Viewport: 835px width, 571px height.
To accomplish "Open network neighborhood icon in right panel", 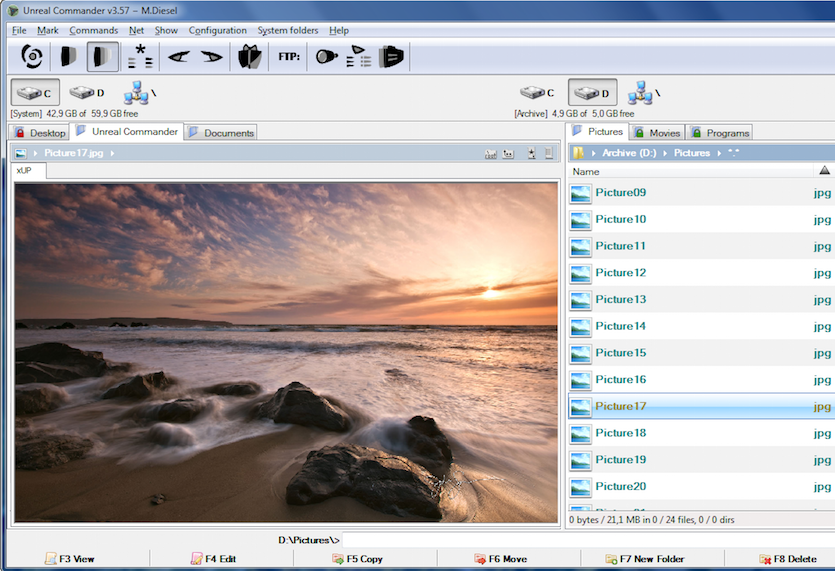I will 643,93.
